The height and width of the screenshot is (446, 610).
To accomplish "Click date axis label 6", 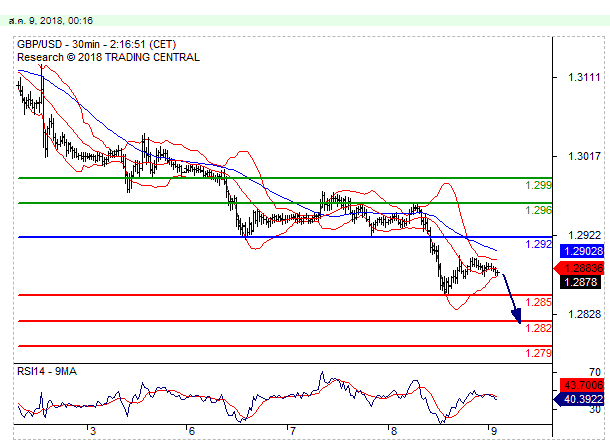I will [x=191, y=431].
